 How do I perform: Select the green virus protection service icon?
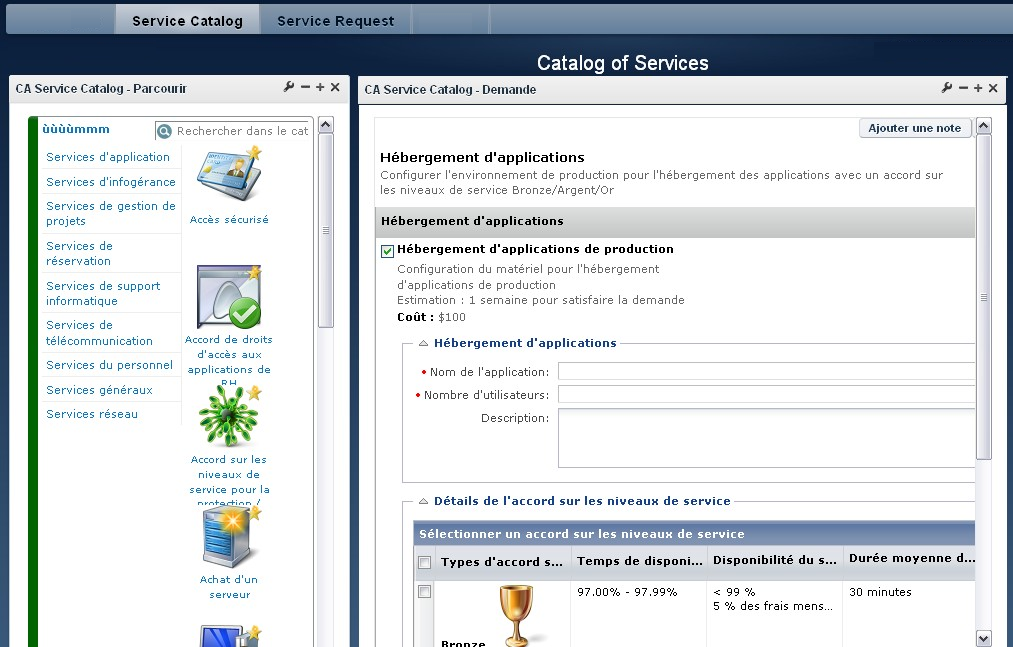tap(229, 416)
